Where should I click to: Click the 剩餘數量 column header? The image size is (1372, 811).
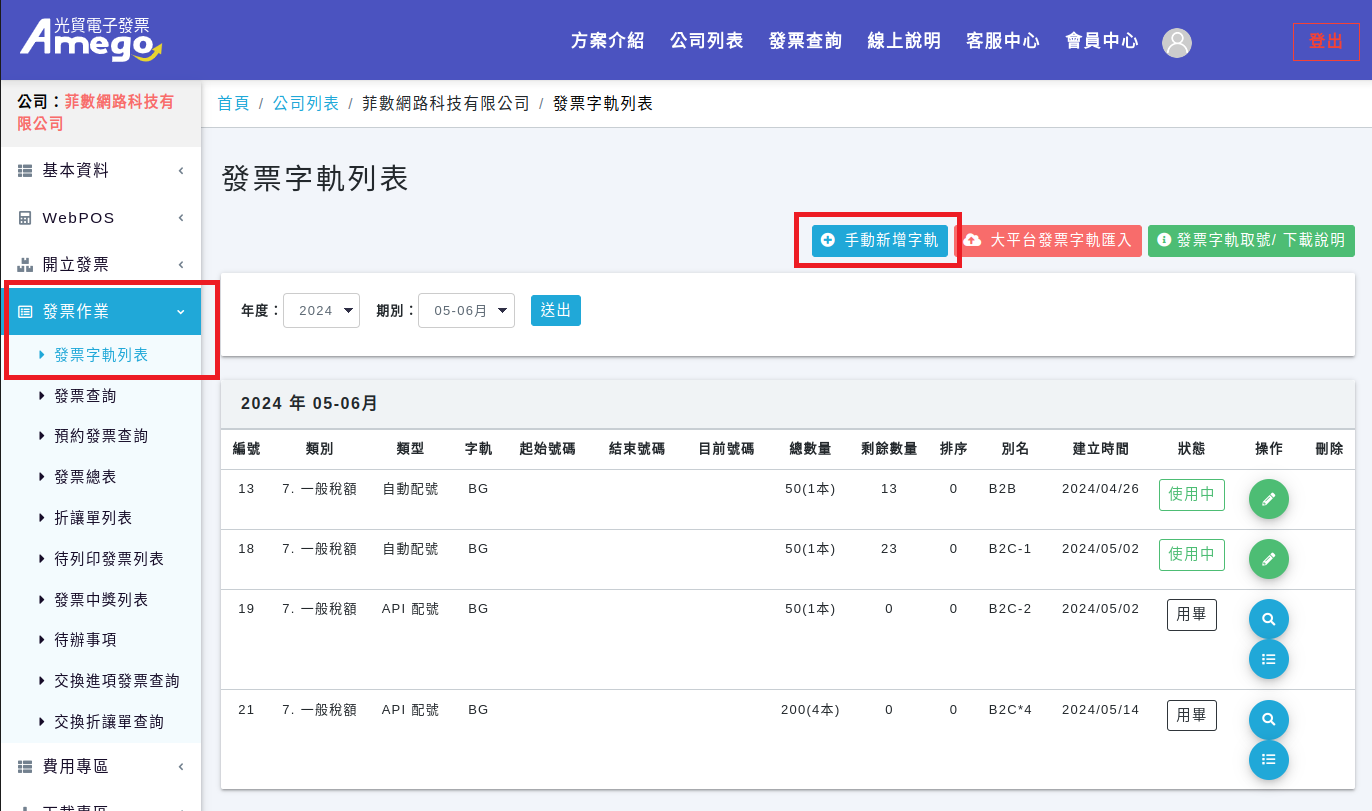pyautogui.click(x=889, y=449)
